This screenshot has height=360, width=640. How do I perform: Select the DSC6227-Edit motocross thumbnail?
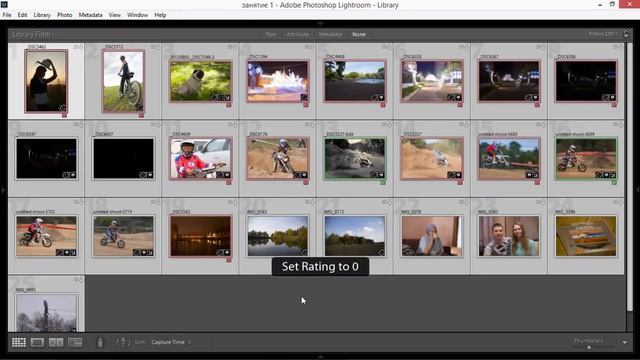[355, 158]
